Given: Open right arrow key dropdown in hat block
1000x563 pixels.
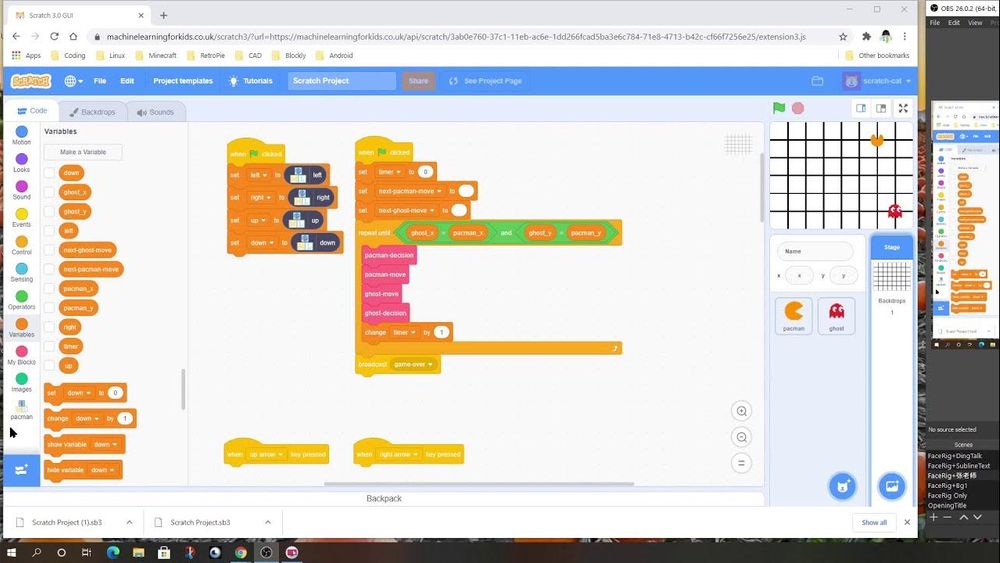Looking at the screenshot, I should point(399,455).
